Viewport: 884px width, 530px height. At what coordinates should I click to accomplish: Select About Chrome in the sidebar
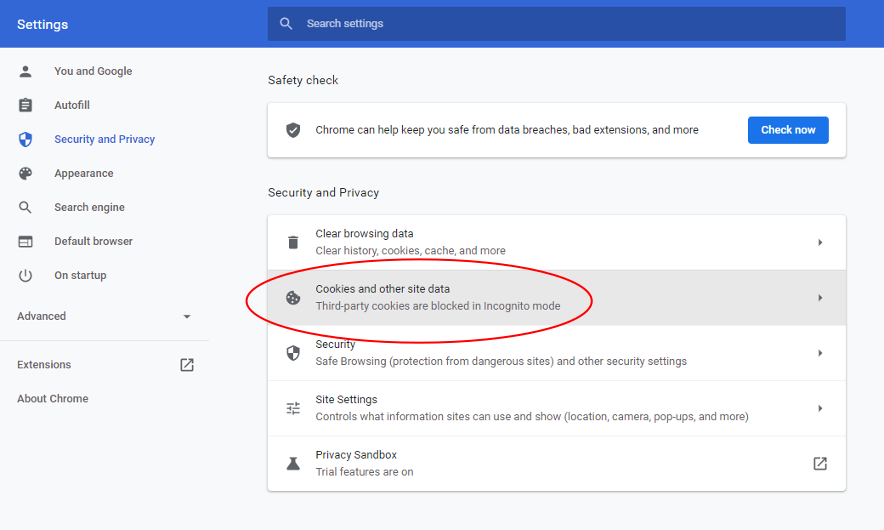[53, 399]
